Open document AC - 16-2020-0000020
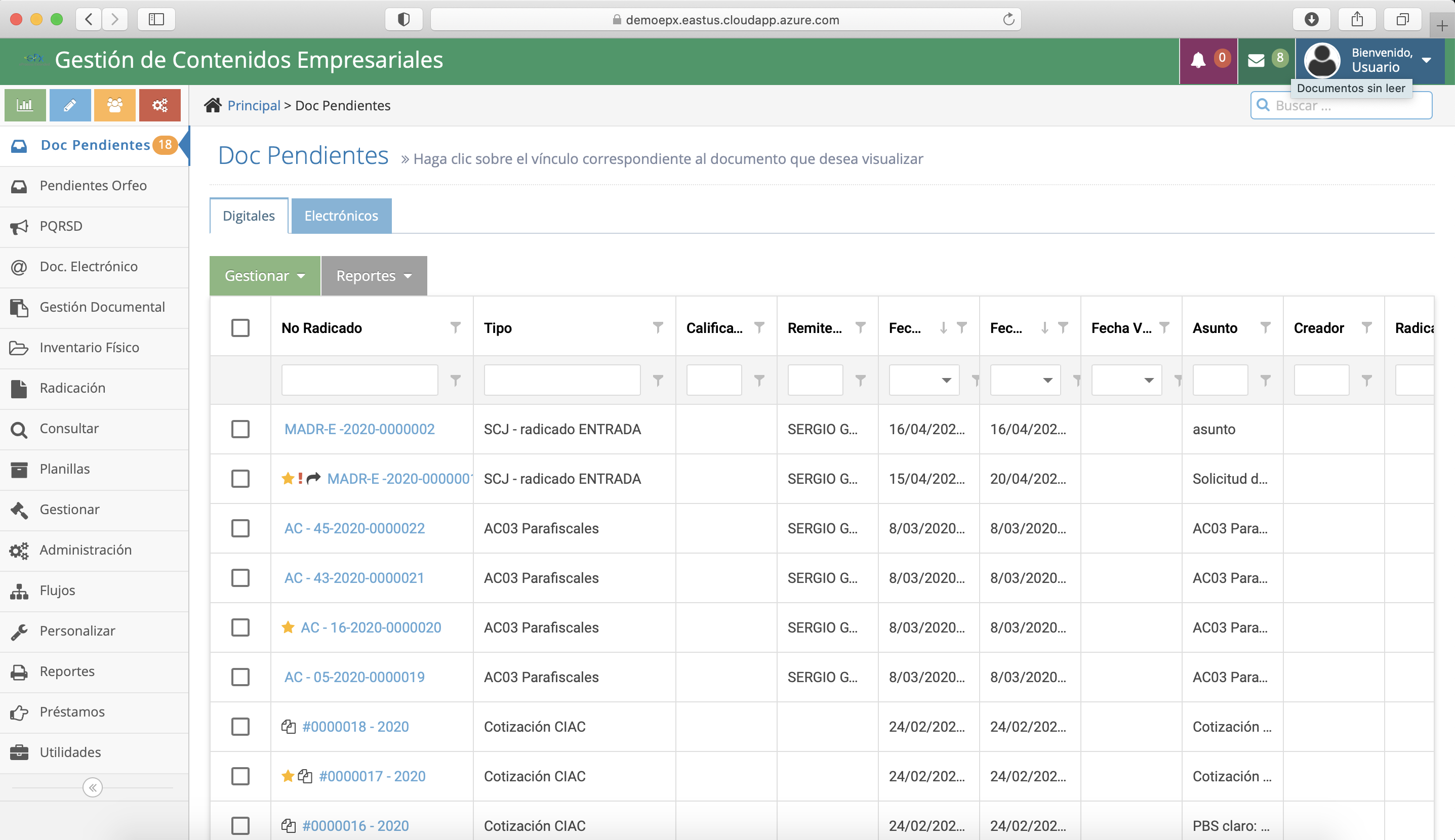 371,627
